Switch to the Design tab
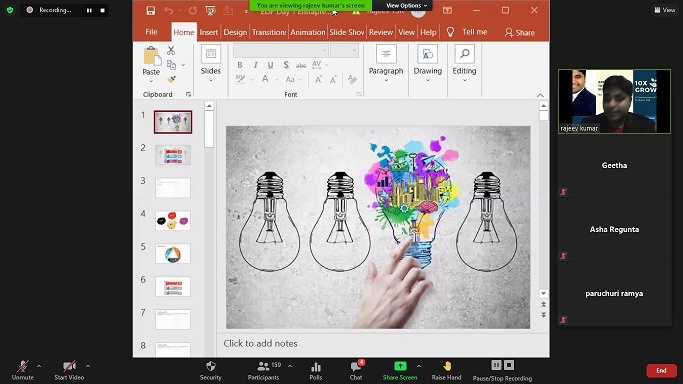Image resolution: width=683 pixels, height=384 pixels. coord(235,32)
